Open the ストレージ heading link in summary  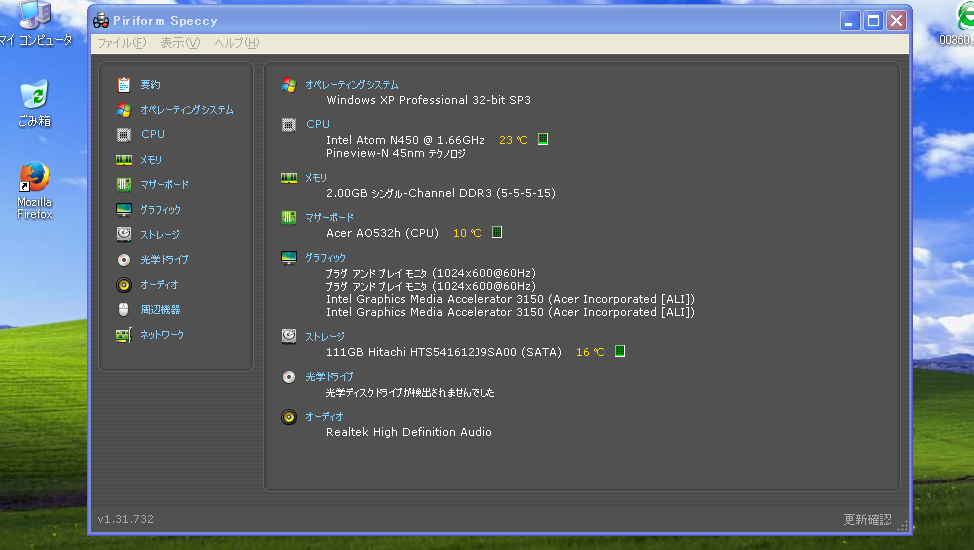click(324, 336)
